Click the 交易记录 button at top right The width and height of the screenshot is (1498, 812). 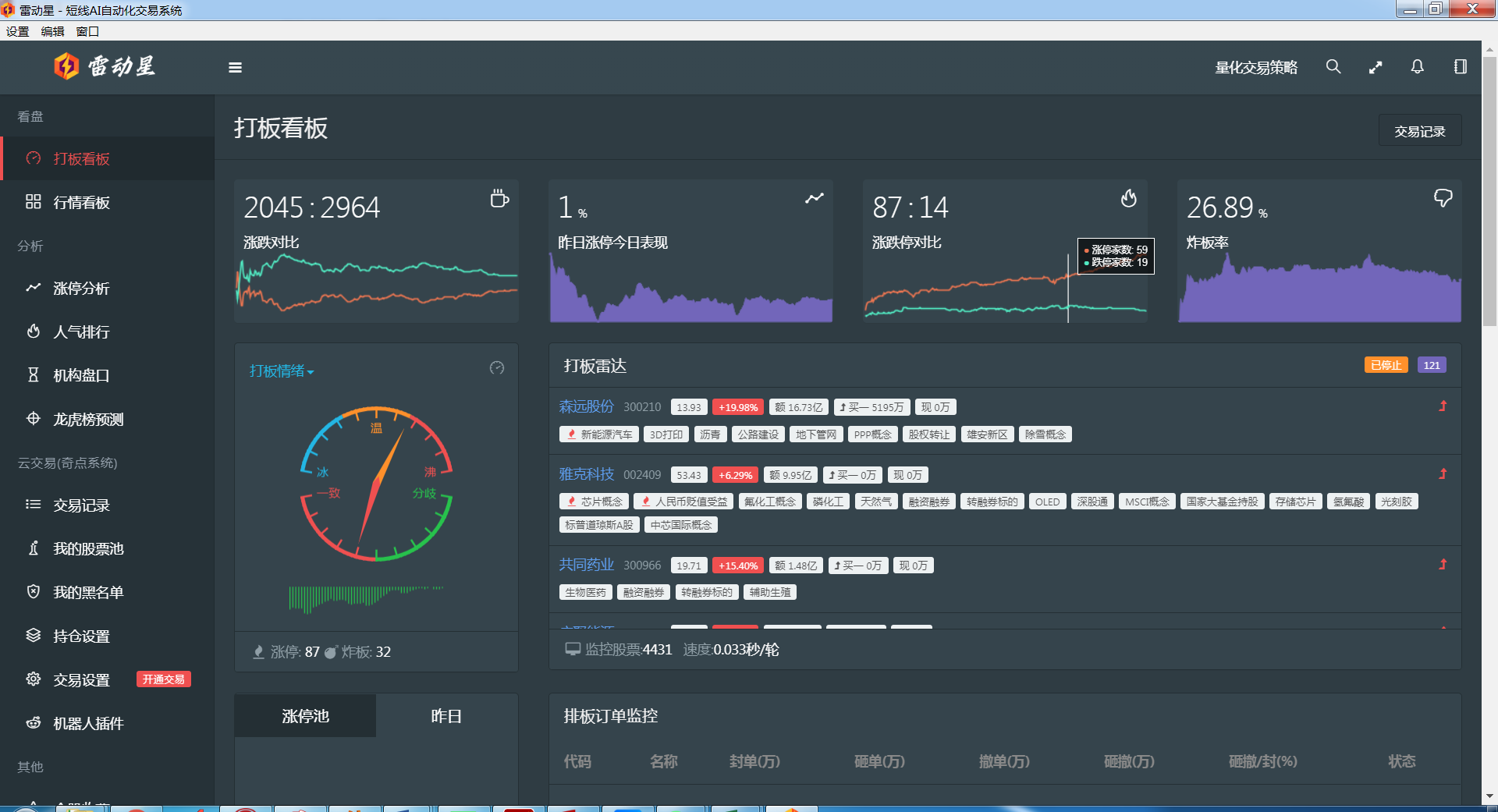click(1420, 131)
